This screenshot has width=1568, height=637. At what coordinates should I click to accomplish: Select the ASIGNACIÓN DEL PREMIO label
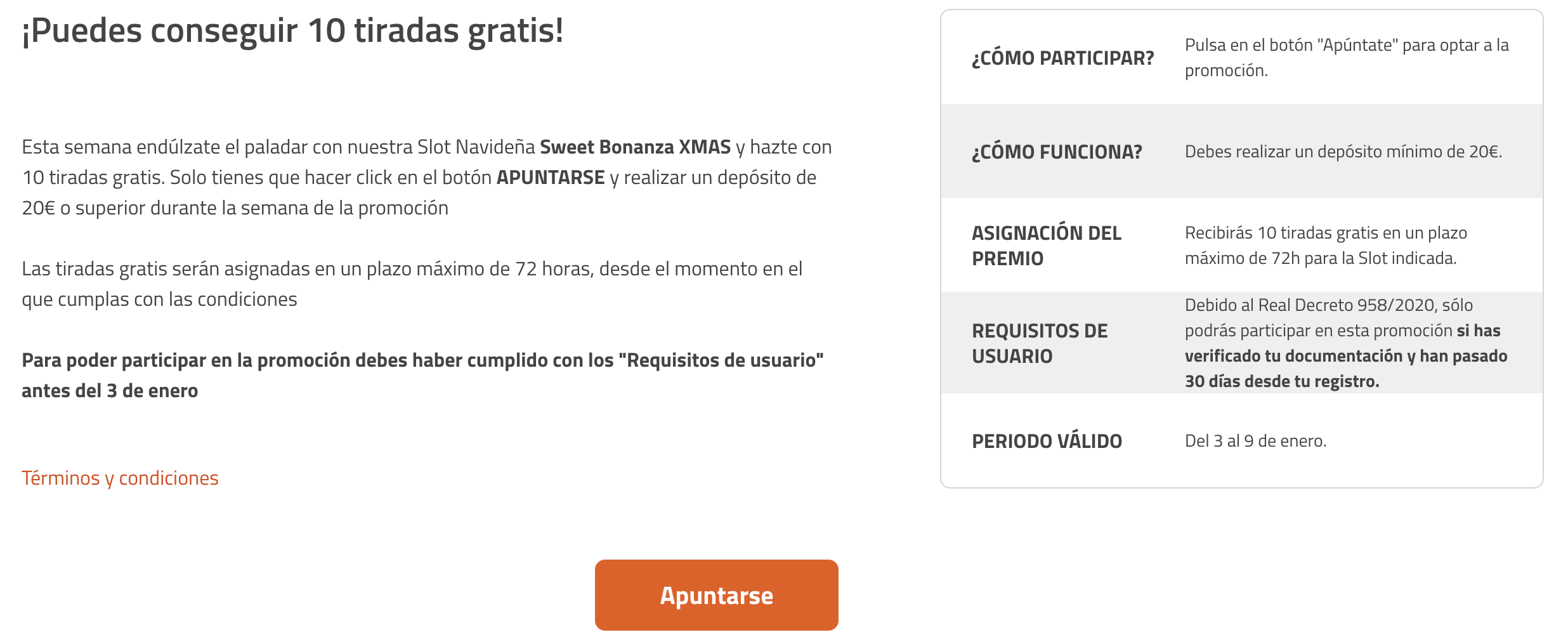coord(1047,246)
